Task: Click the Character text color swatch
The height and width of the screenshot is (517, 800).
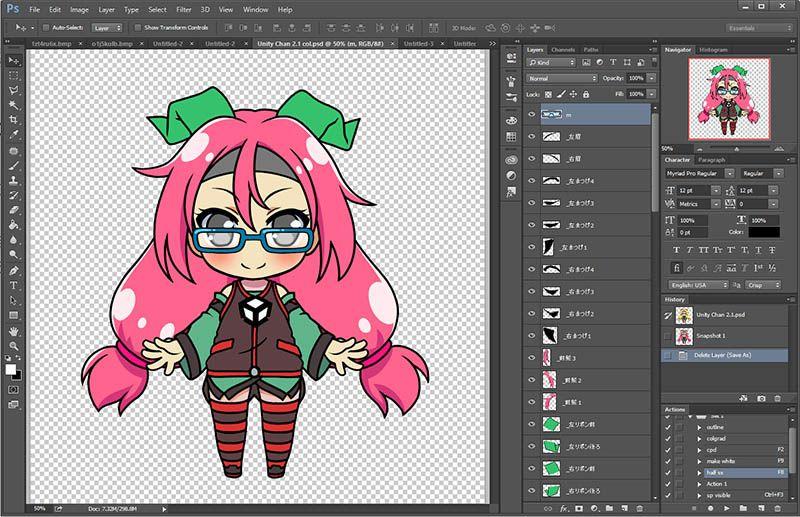Action: tap(764, 232)
